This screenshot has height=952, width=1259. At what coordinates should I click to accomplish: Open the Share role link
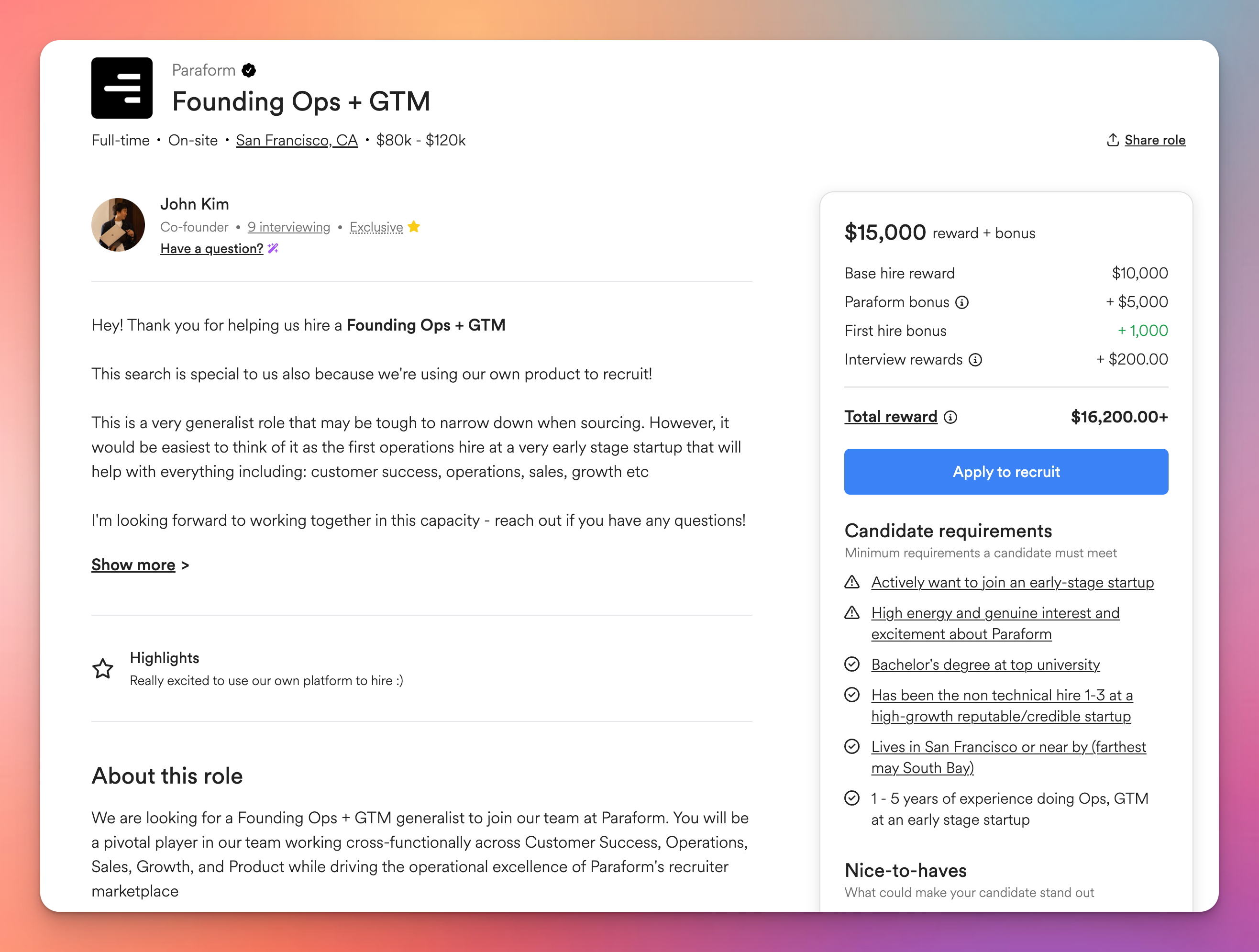click(x=1155, y=140)
